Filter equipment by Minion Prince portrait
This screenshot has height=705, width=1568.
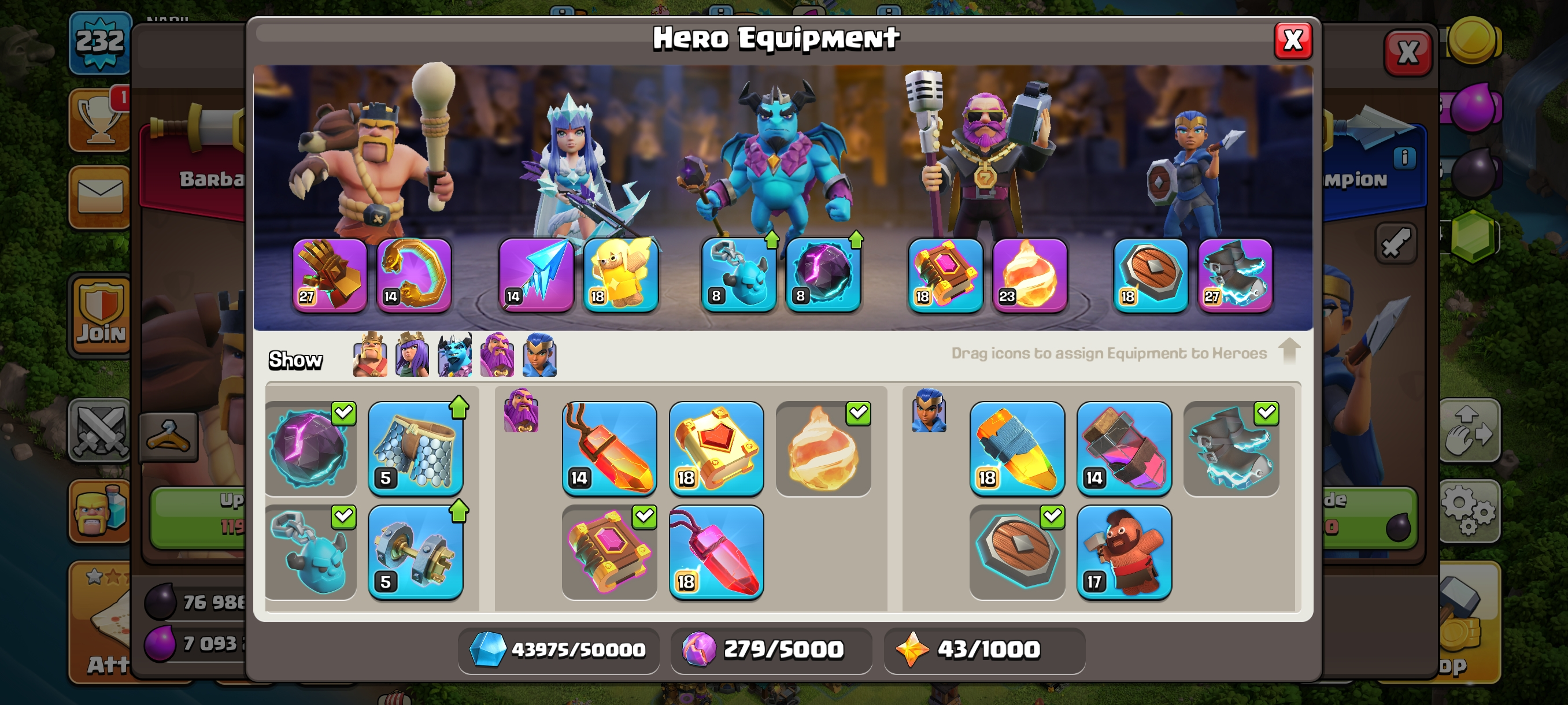(454, 355)
